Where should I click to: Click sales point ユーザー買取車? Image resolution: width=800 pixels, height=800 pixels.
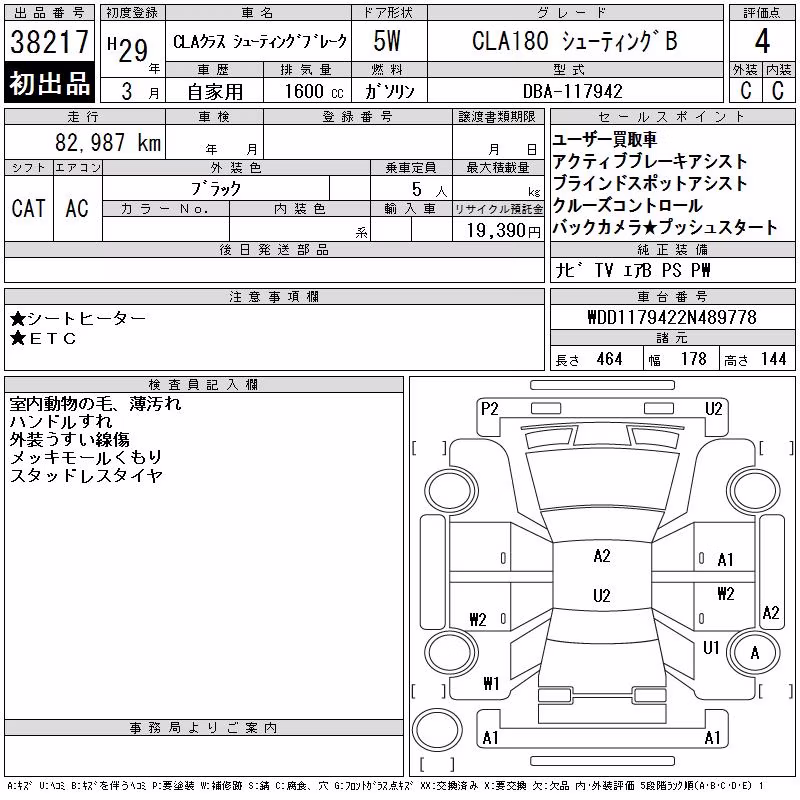(x=605, y=139)
